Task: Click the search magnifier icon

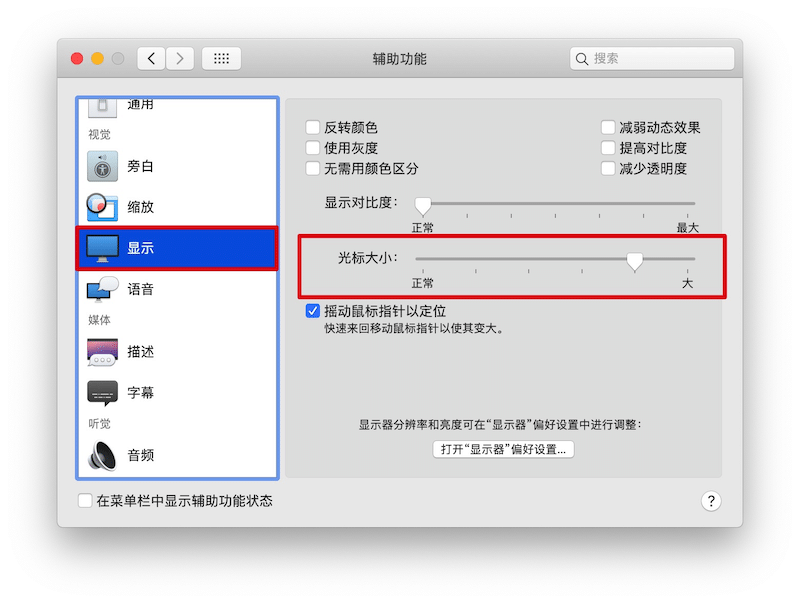Action: tap(582, 59)
